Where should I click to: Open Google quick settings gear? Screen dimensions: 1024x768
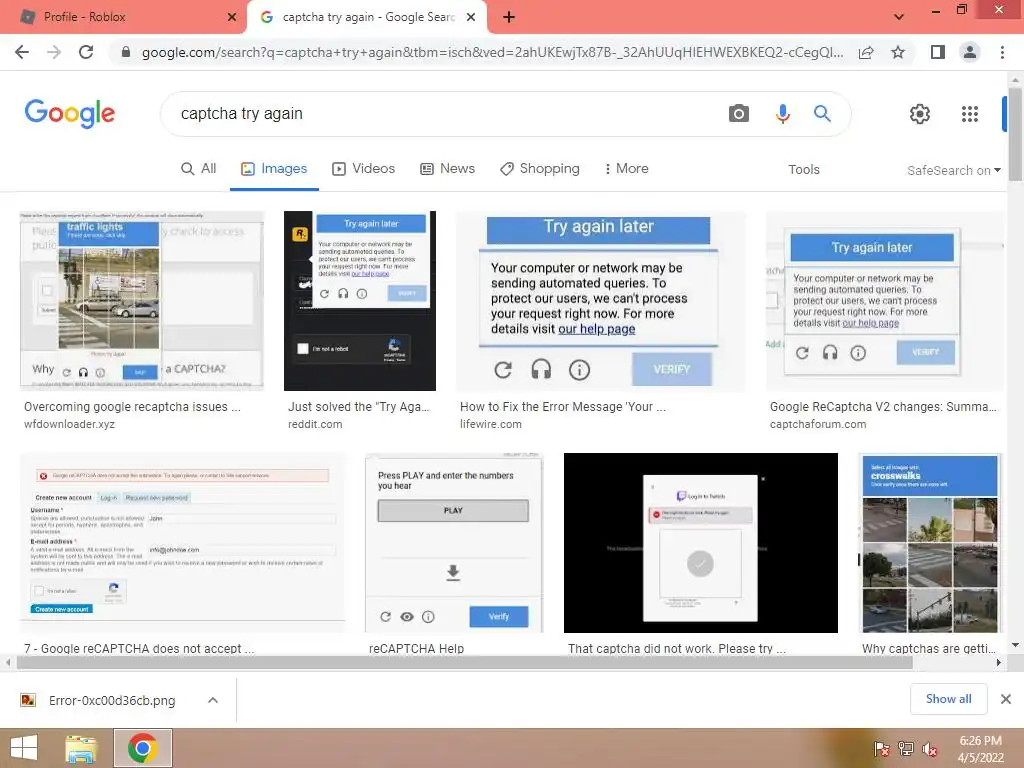(x=920, y=114)
